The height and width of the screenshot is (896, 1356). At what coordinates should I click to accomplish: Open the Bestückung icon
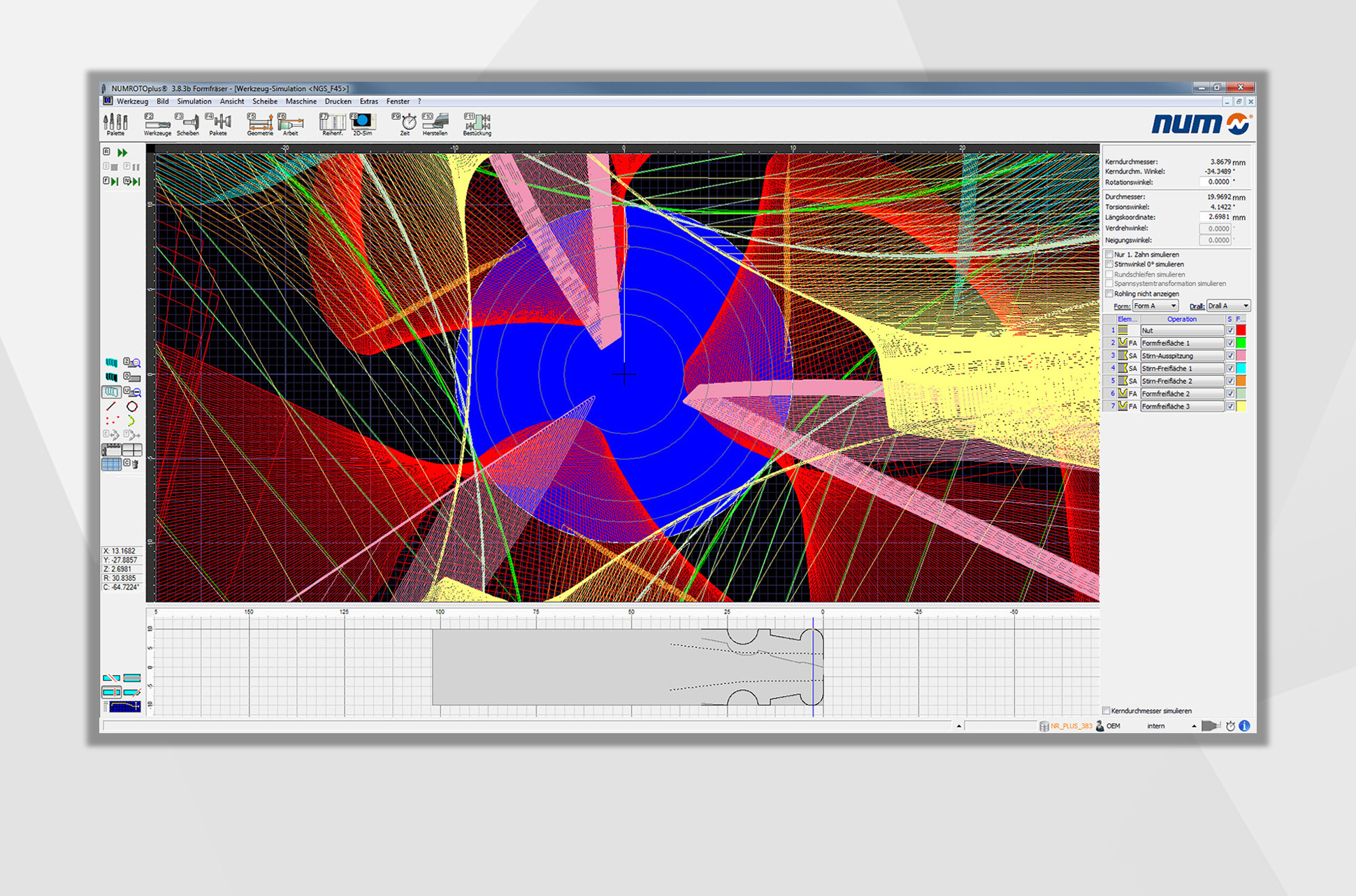click(477, 123)
